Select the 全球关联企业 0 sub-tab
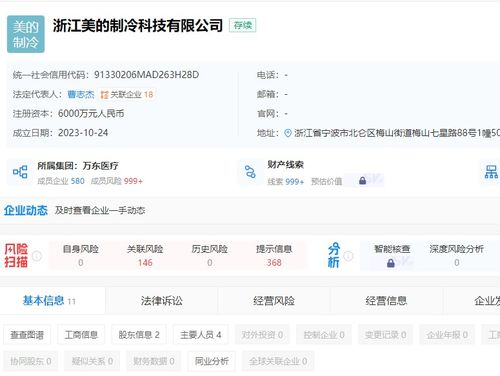The width and height of the screenshot is (500, 376). pos(278,361)
